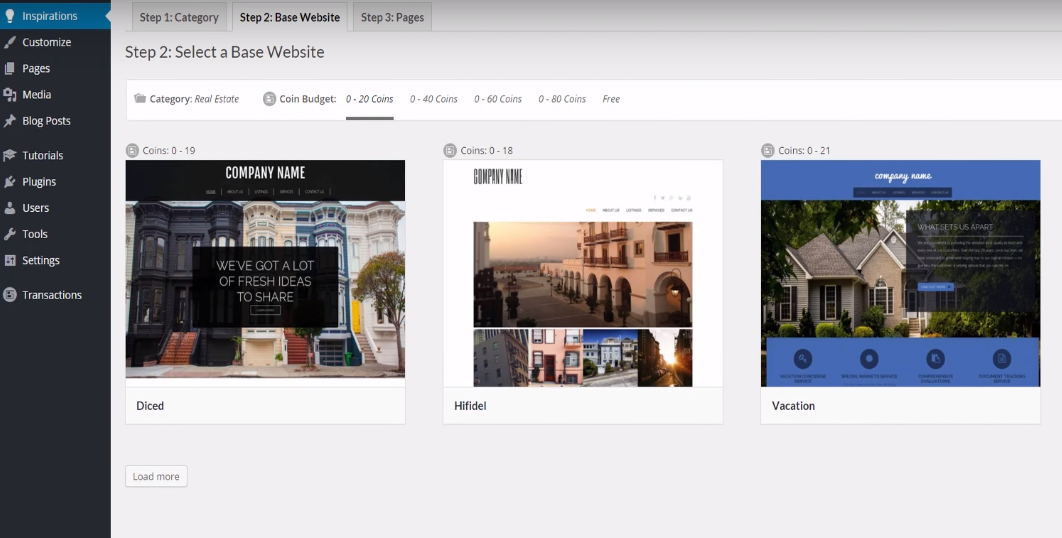Select the 0 - 80 Coins budget filter
The width and height of the screenshot is (1062, 538).
[x=562, y=99]
